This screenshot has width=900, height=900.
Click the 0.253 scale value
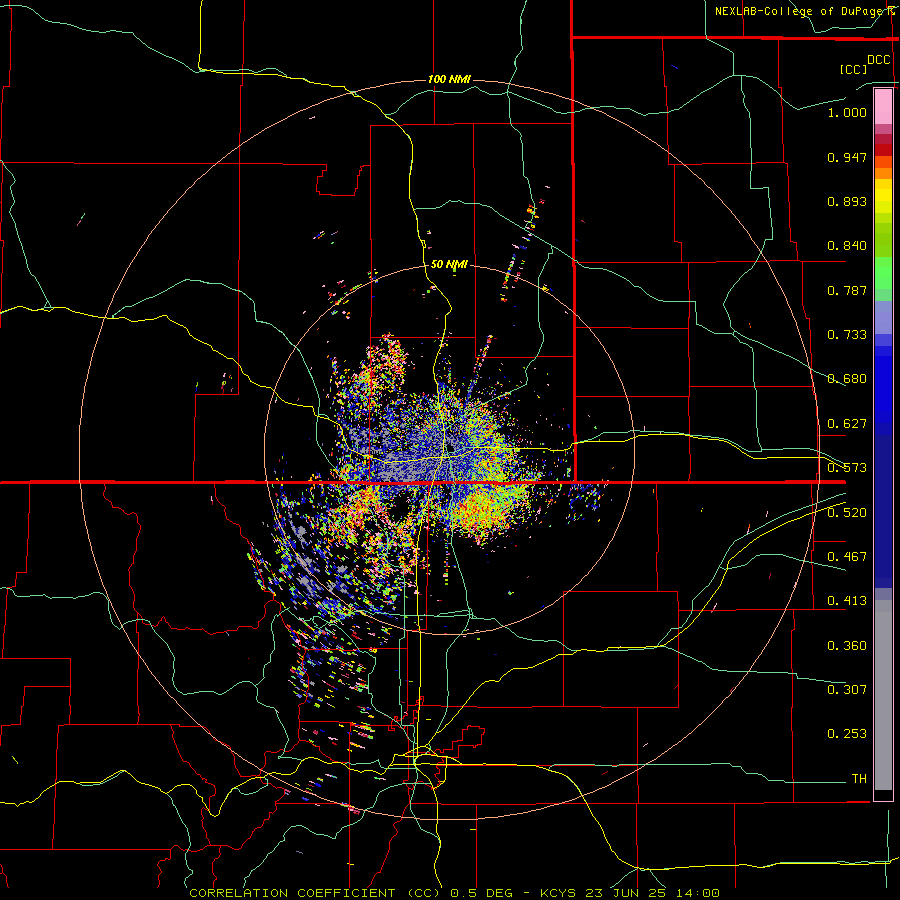click(x=847, y=734)
